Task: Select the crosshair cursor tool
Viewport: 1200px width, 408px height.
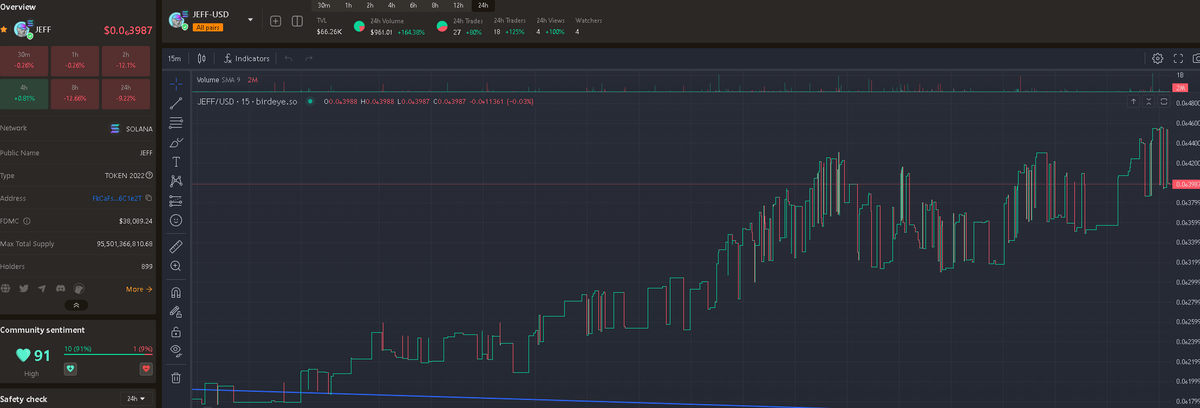Action: click(176, 83)
